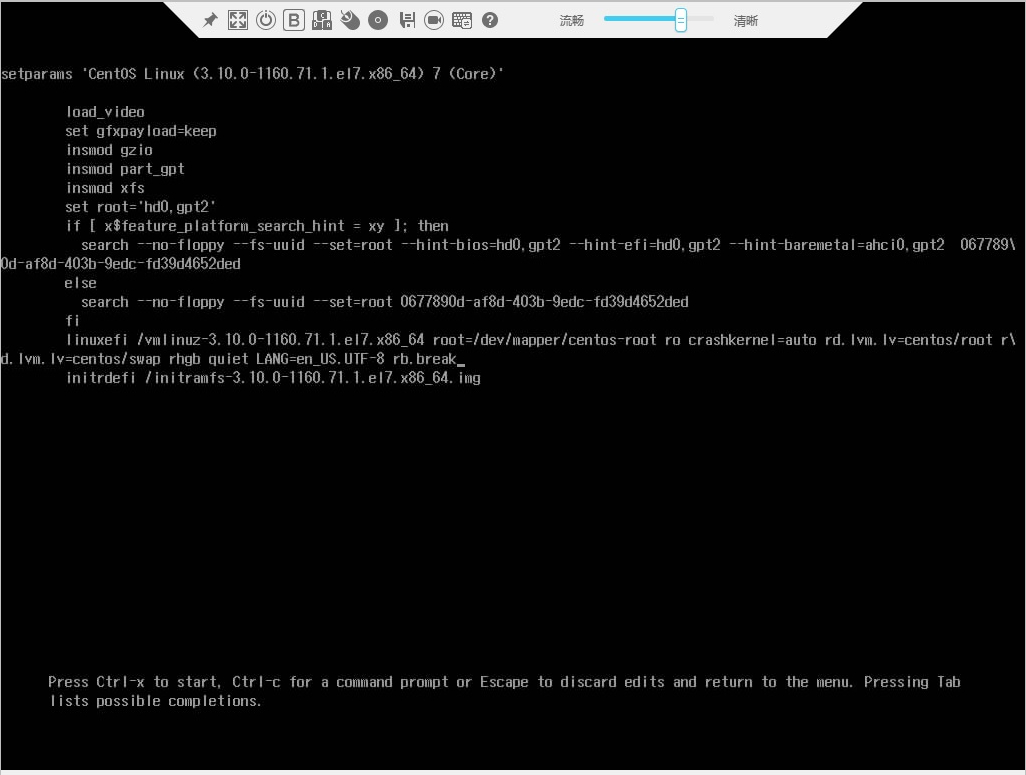
Task: Click 'root=/dev/mapper/centos-root' on the linuxefi line
Action: [544, 340]
